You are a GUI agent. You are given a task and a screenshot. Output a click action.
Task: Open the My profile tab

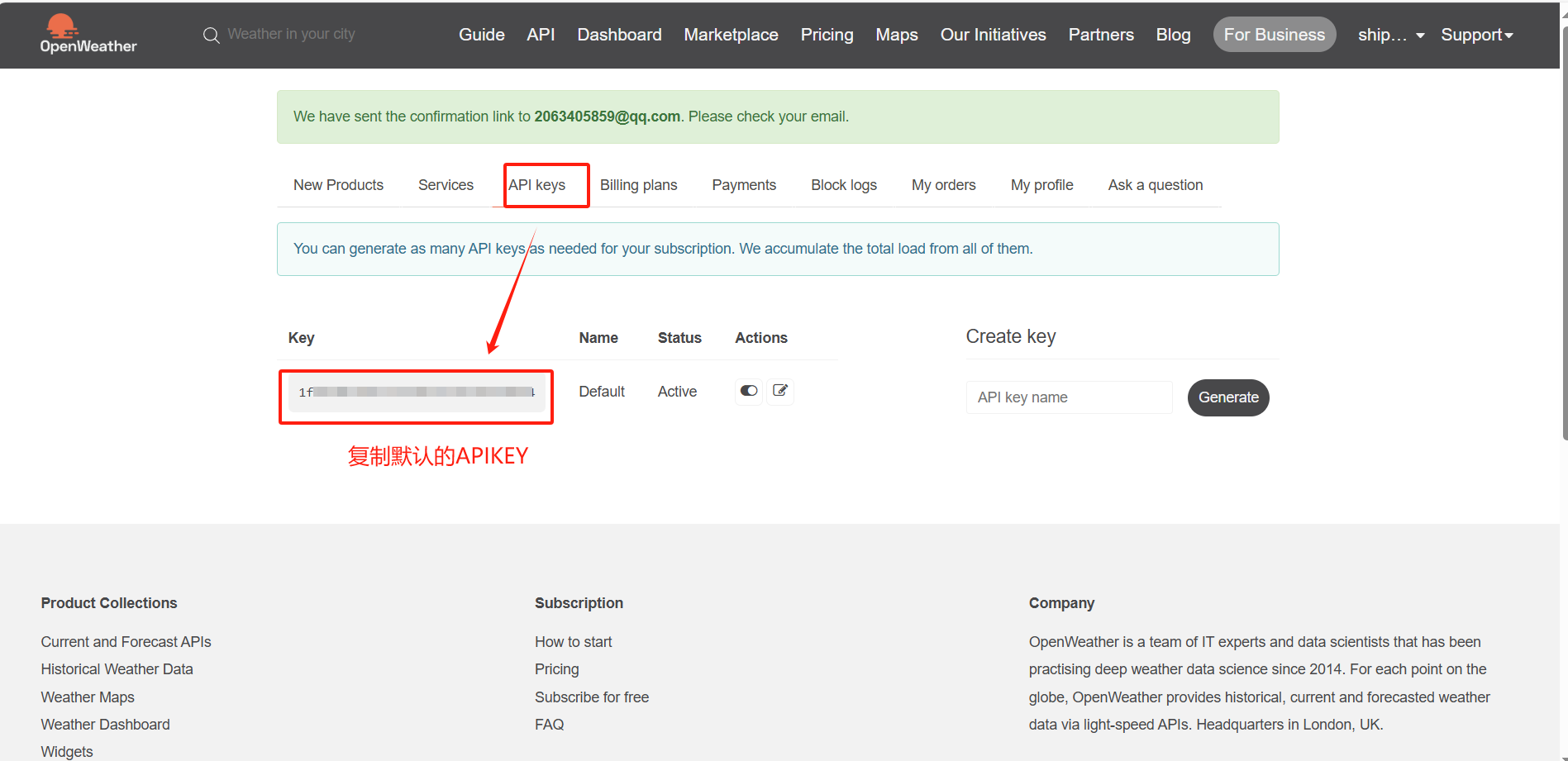coord(1041,185)
